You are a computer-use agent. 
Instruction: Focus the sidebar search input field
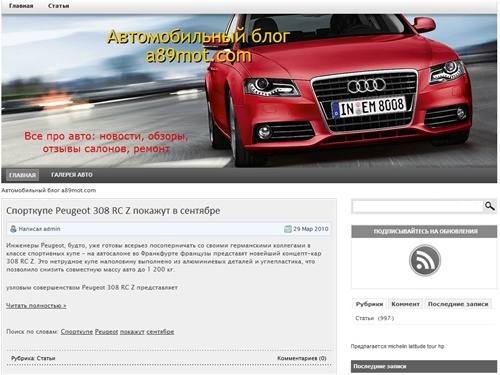(x=418, y=206)
